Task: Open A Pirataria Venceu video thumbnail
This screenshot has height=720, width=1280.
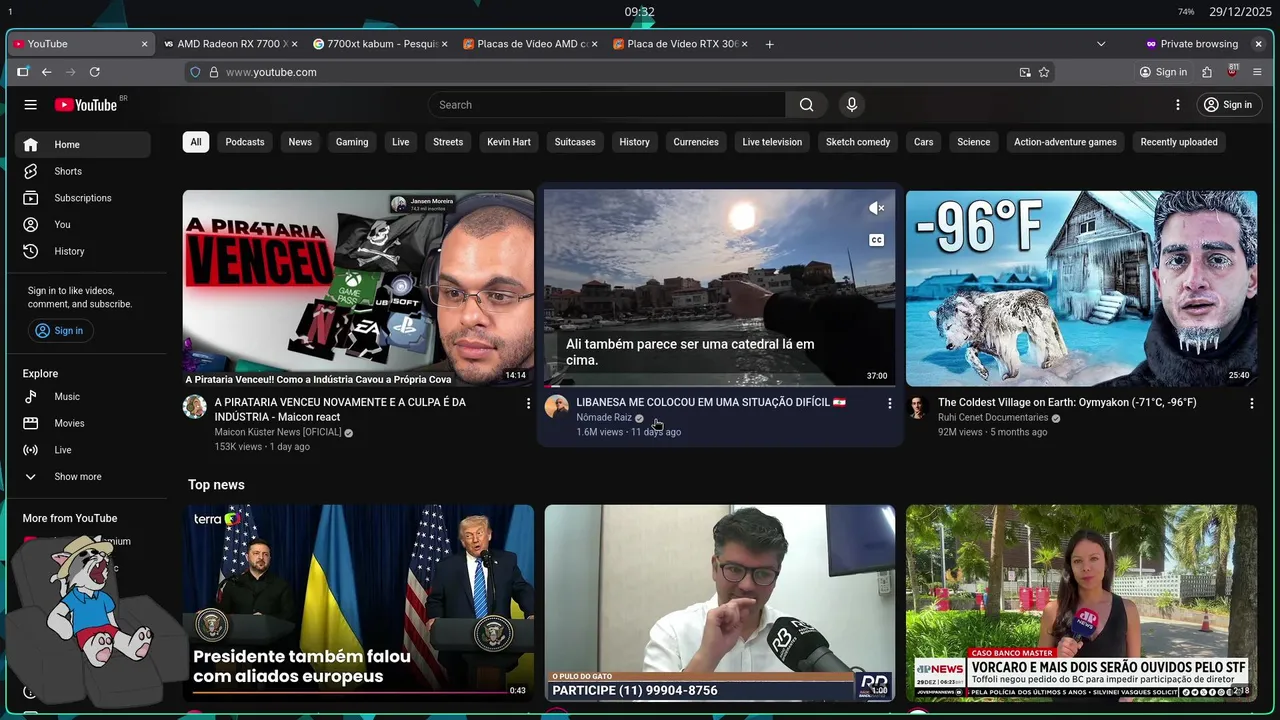Action: pyautogui.click(x=358, y=288)
